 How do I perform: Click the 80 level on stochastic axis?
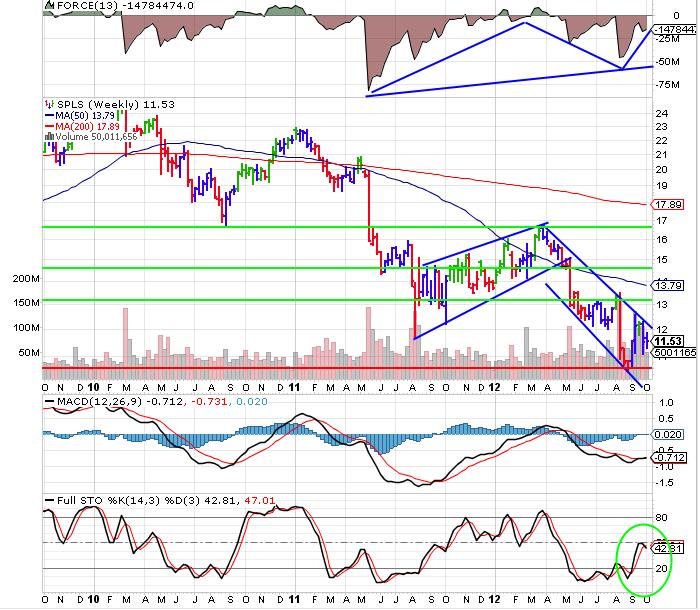(x=661, y=518)
